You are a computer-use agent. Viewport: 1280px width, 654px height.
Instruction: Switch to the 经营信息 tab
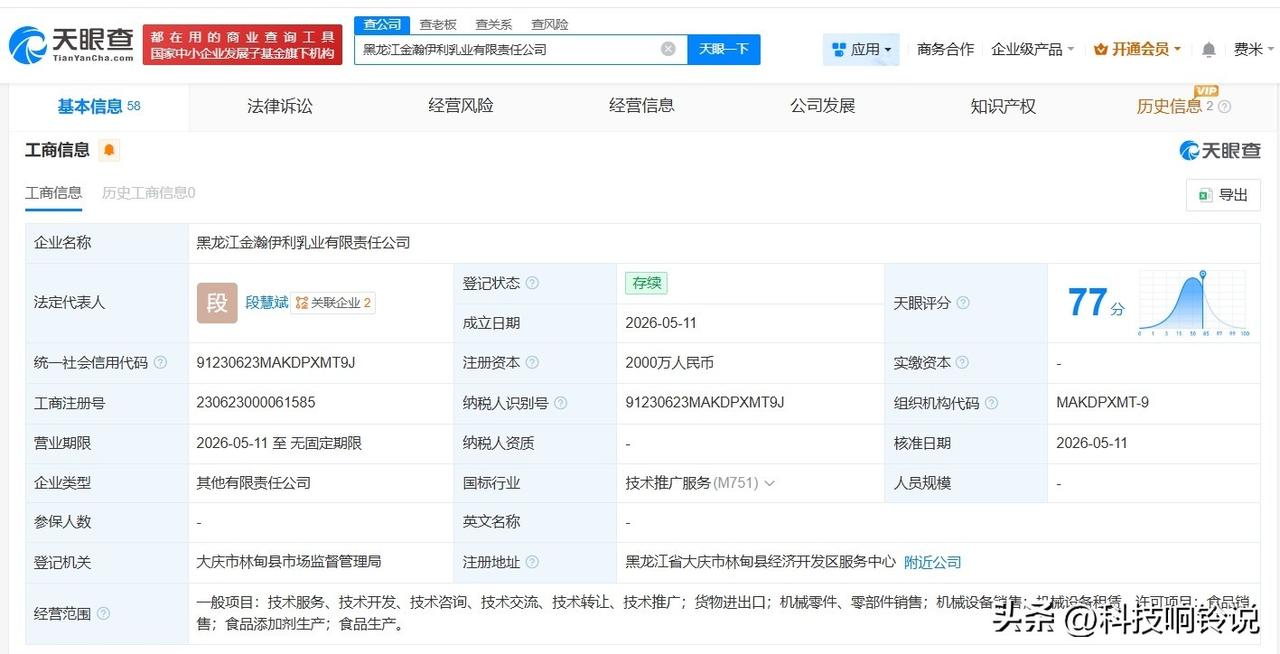click(642, 106)
